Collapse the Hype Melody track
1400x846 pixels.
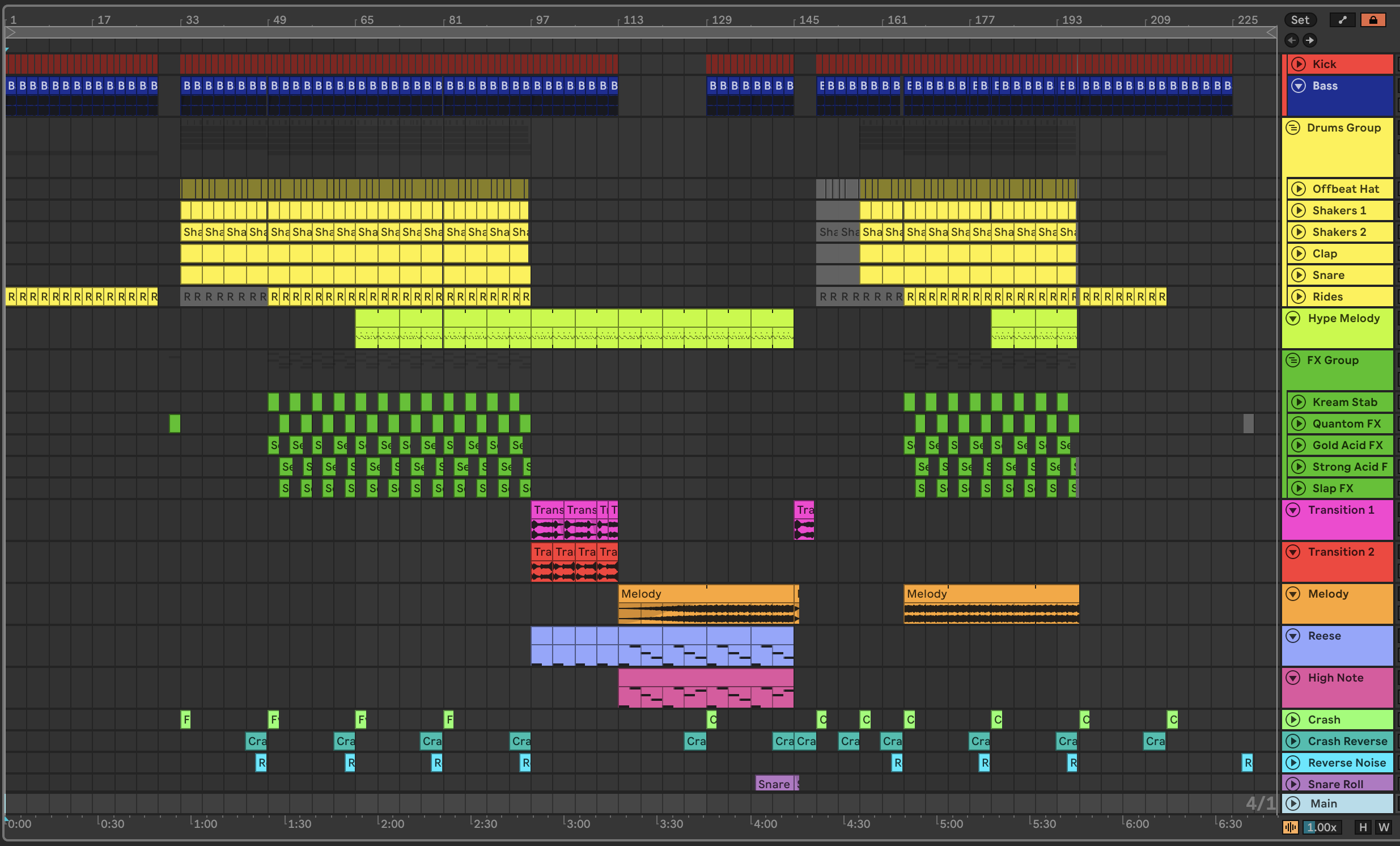point(1293,319)
